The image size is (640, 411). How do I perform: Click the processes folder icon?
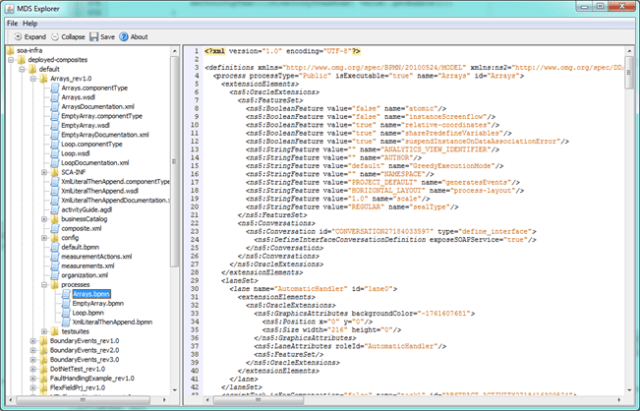(55, 285)
